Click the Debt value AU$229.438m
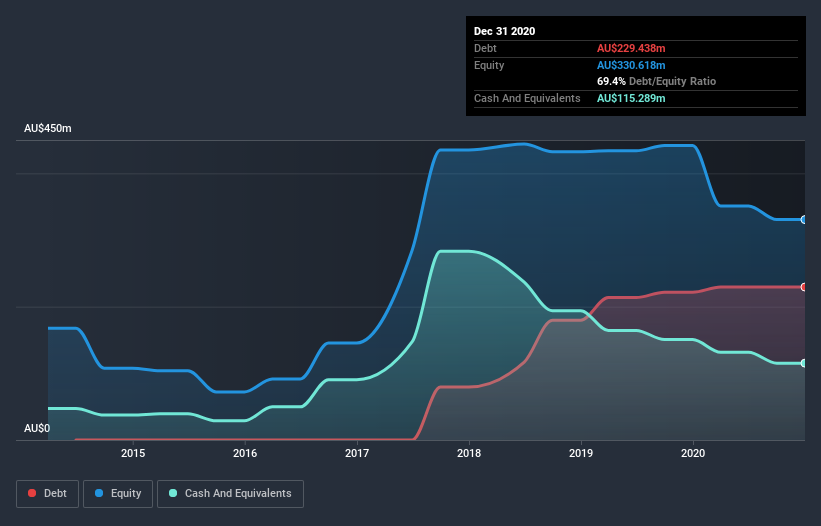The image size is (821, 526). coord(631,48)
